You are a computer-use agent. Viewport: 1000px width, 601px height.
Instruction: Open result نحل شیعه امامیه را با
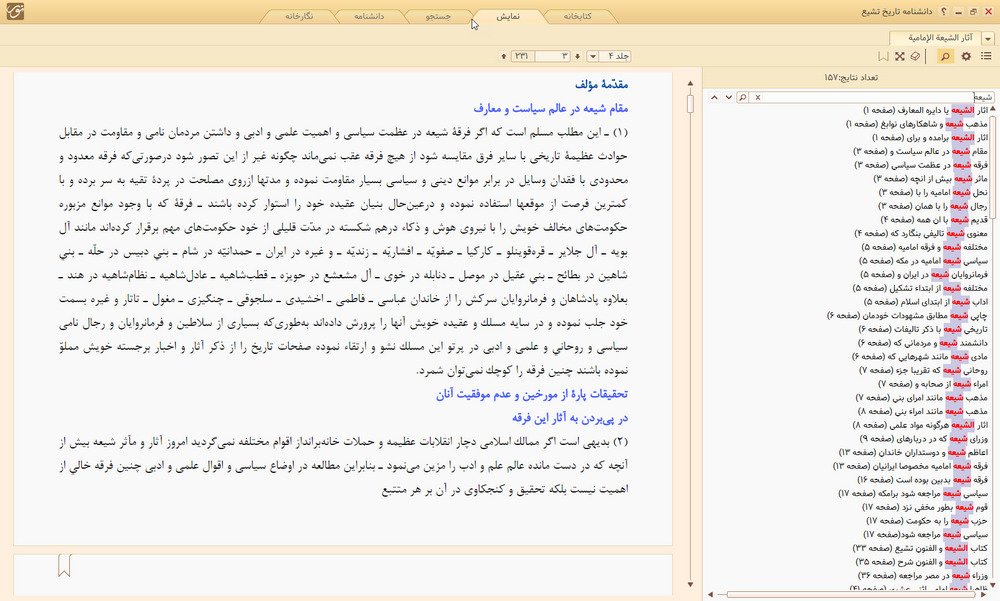click(x=933, y=193)
